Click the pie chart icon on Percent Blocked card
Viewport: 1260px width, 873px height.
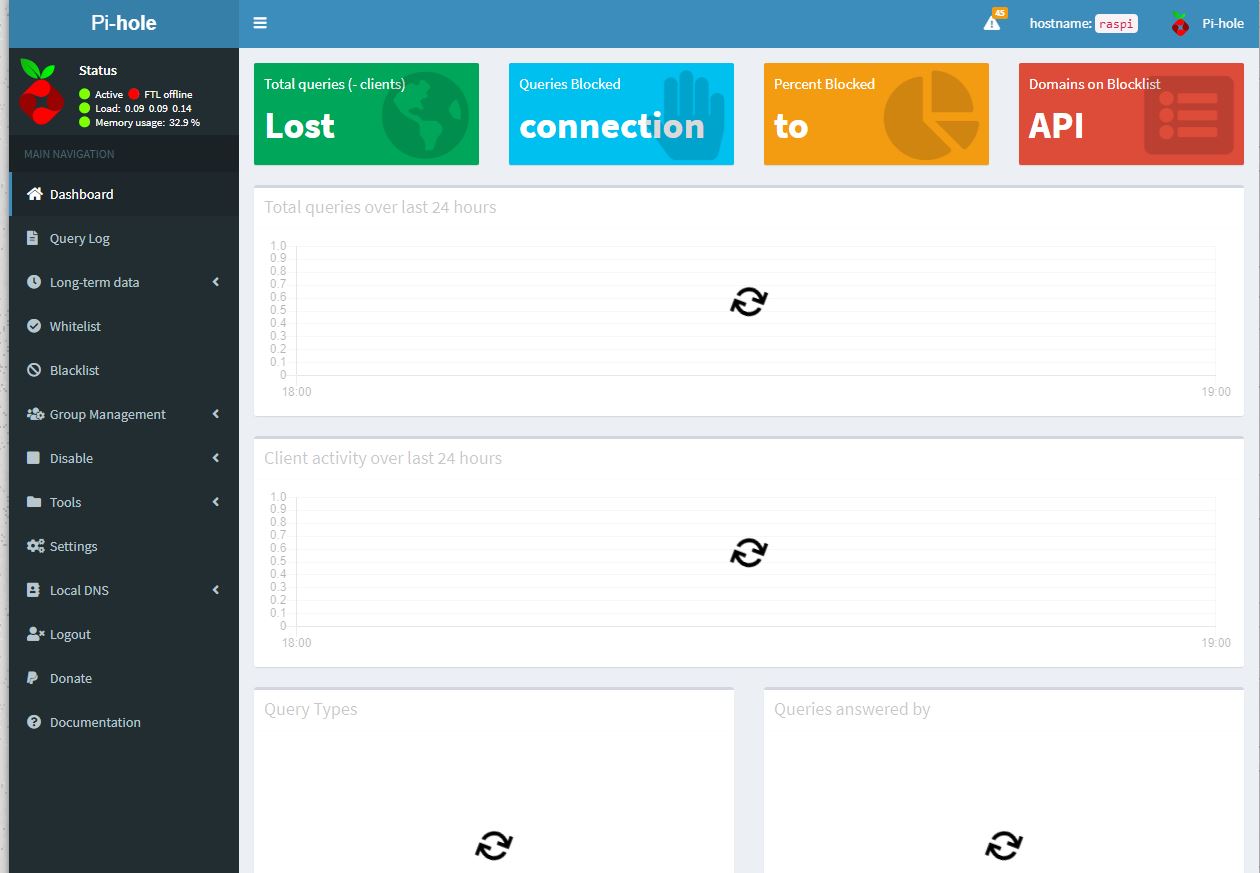pyautogui.click(x=931, y=115)
